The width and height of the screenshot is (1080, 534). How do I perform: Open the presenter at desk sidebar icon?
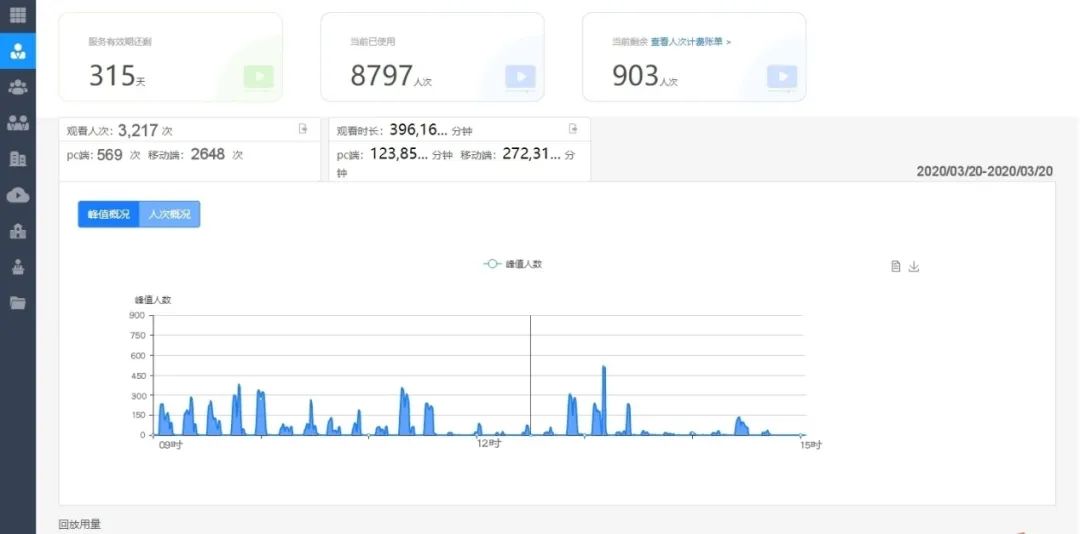(x=18, y=267)
